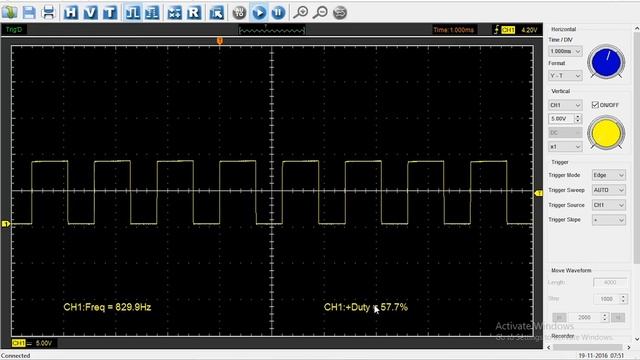Open the Format dropdown showing Y-T

565,76
